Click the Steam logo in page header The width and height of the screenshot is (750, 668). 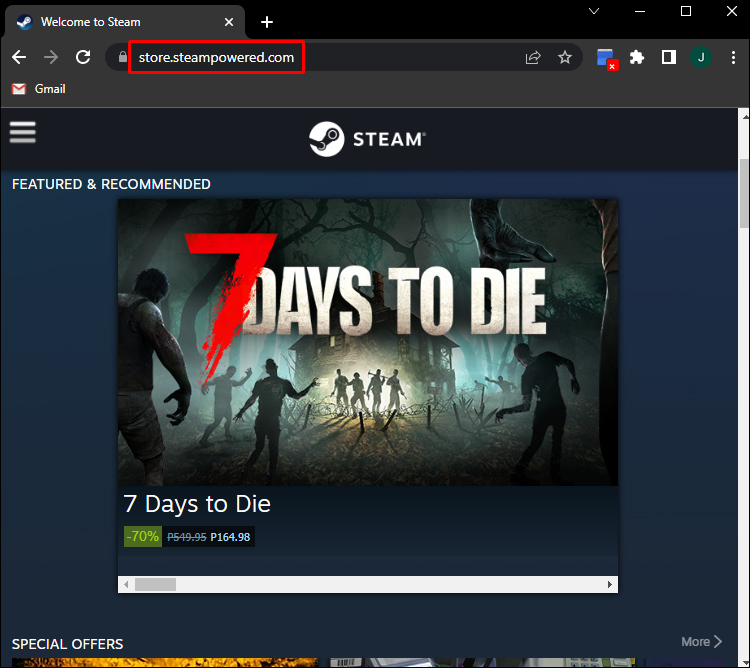point(367,139)
